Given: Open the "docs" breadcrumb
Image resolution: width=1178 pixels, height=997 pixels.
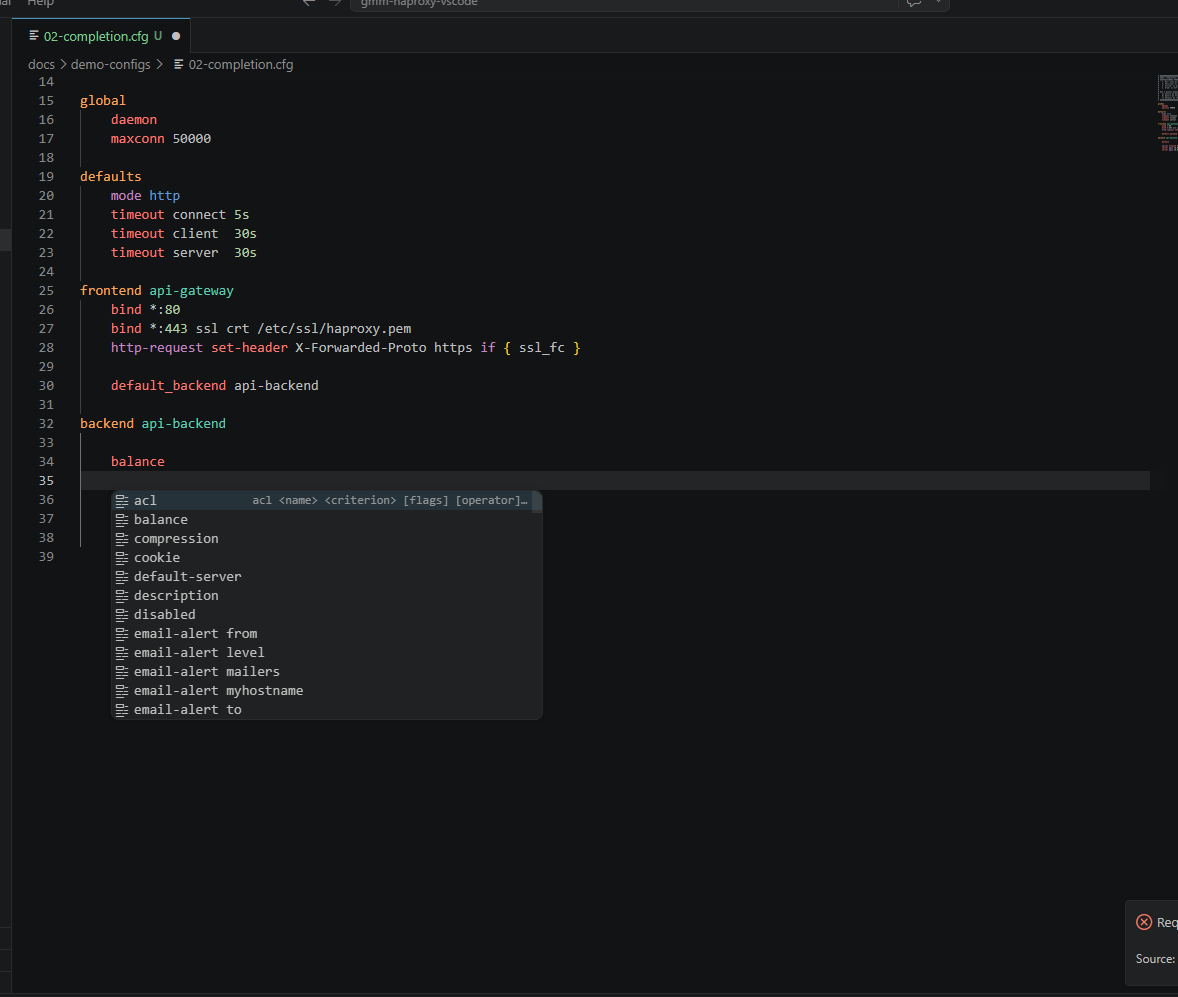Looking at the screenshot, I should (41, 64).
